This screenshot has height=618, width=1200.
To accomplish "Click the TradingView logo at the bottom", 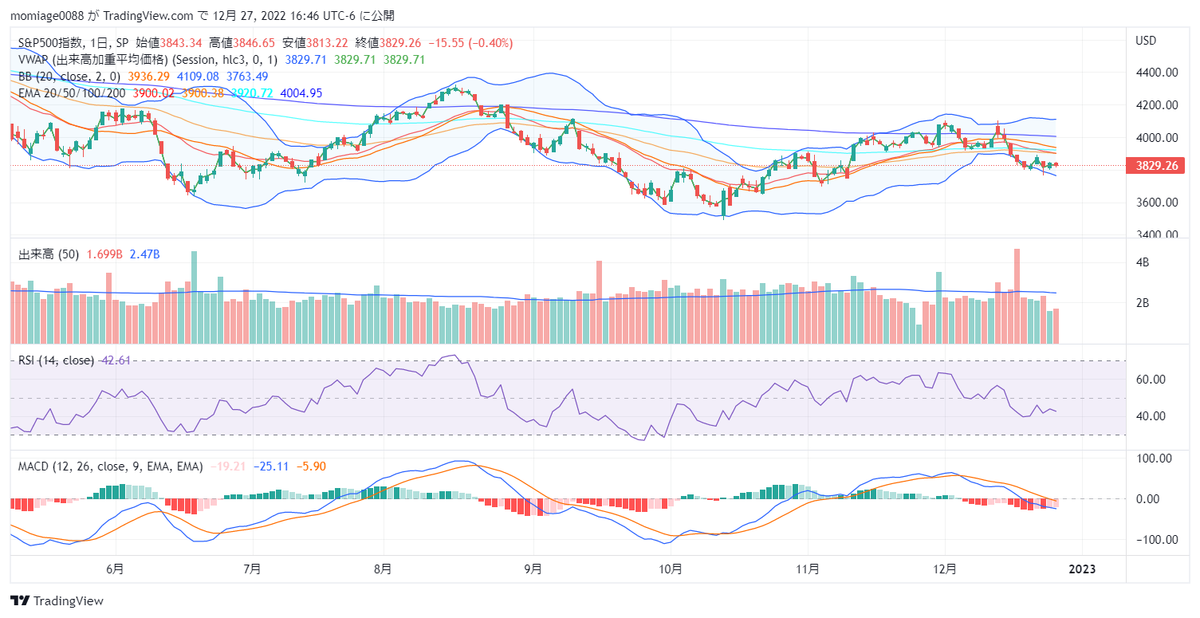I will [x=57, y=601].
